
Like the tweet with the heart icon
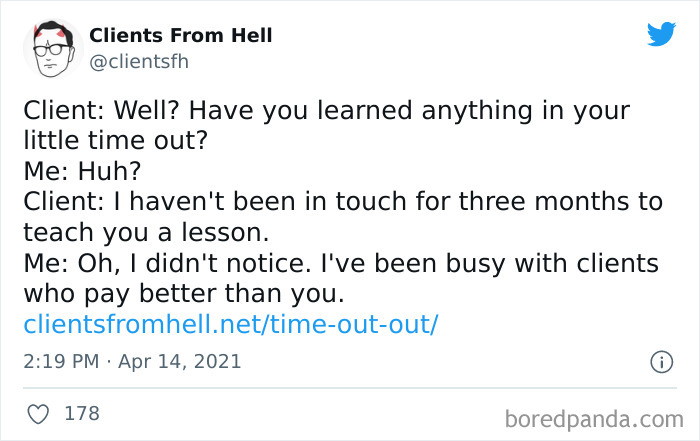click(38, 412)
